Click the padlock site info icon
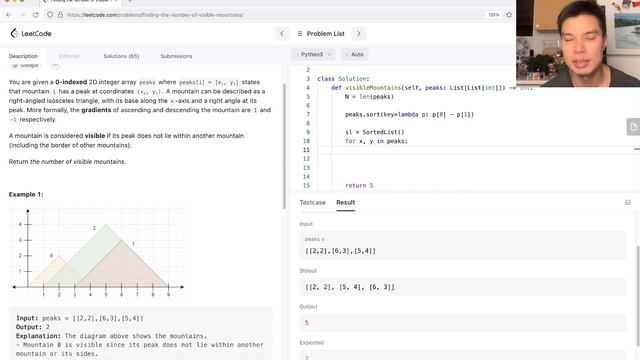The height and width of the screenshot is (360, 640). pyautogui.click(x=60, y=15)
